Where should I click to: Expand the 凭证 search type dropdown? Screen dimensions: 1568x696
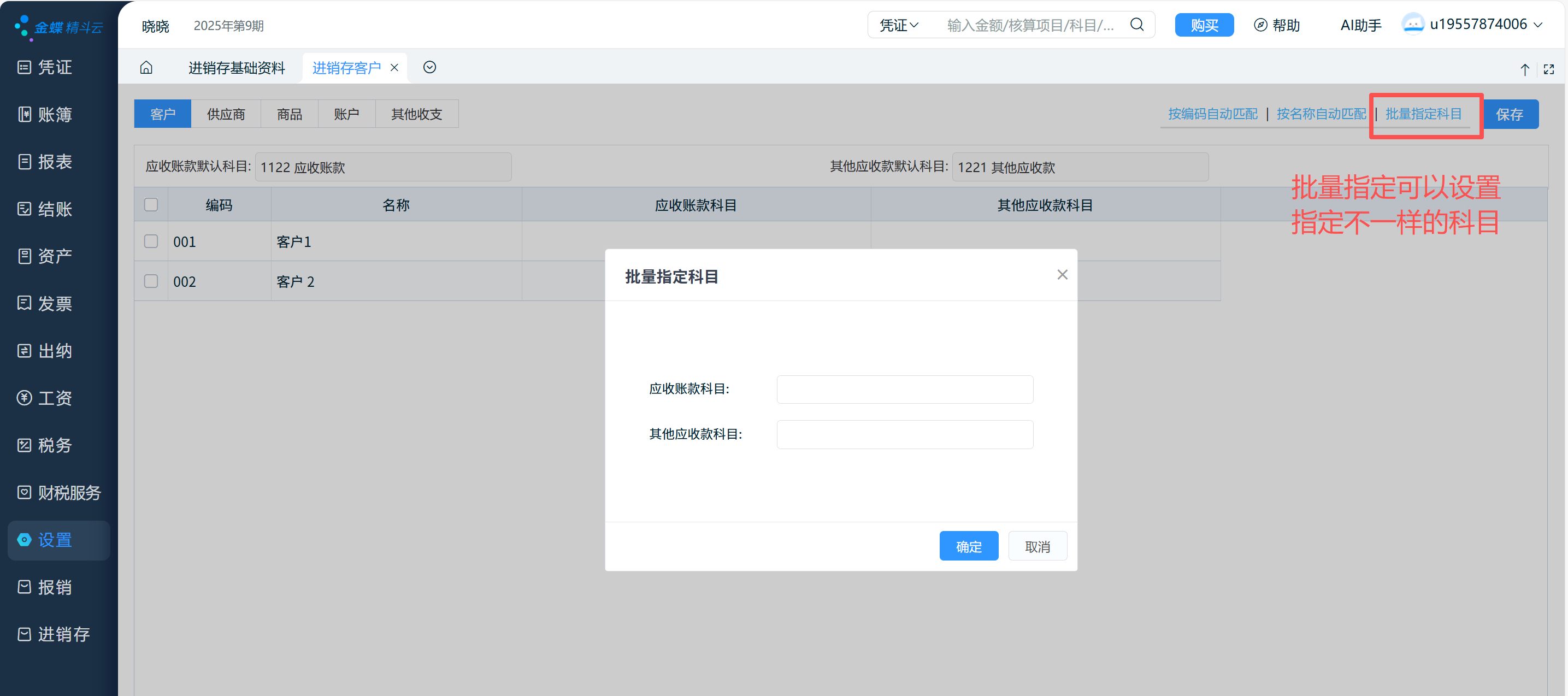[898, 26]
